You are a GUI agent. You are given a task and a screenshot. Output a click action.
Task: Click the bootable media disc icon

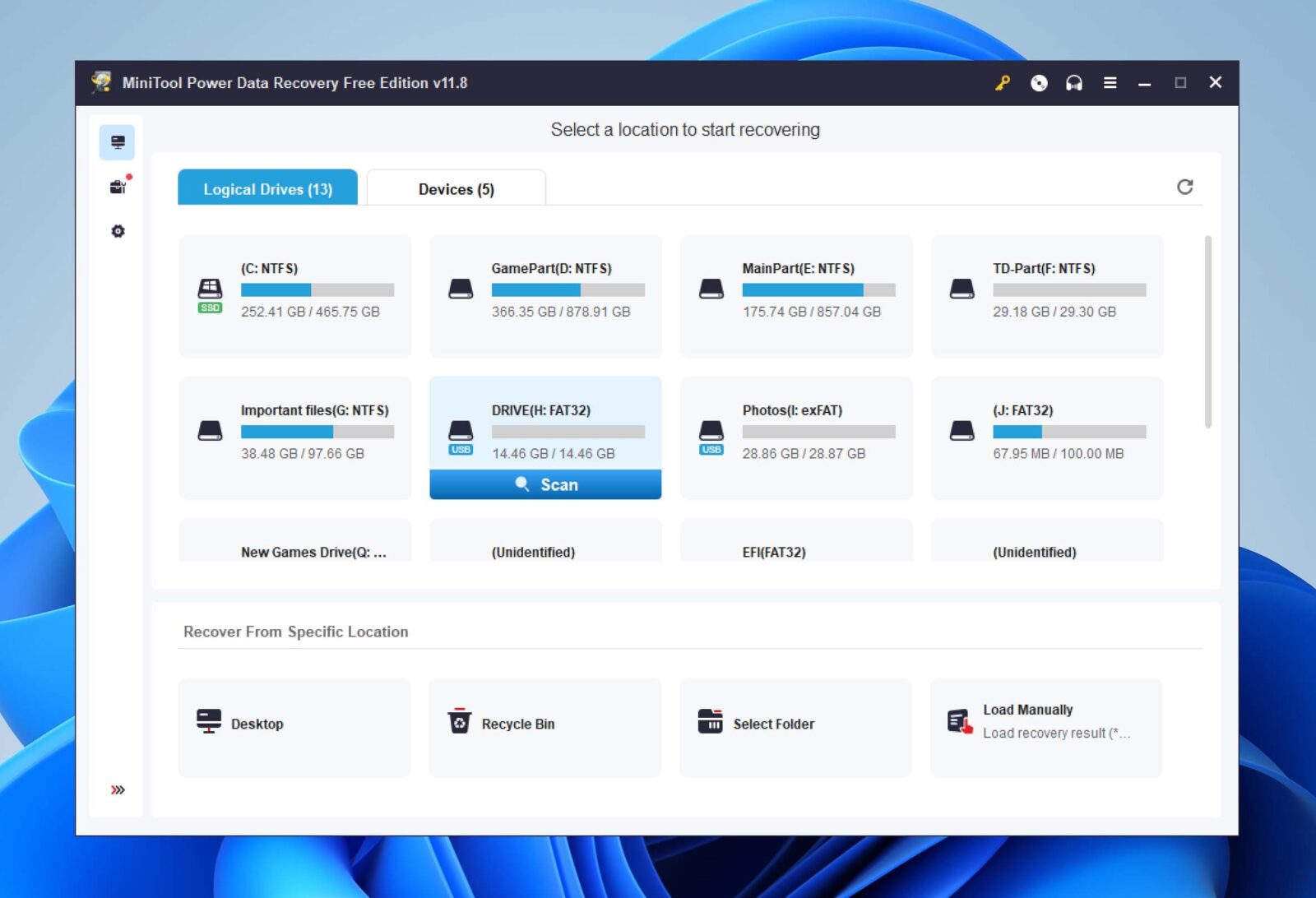(1038, 82)
